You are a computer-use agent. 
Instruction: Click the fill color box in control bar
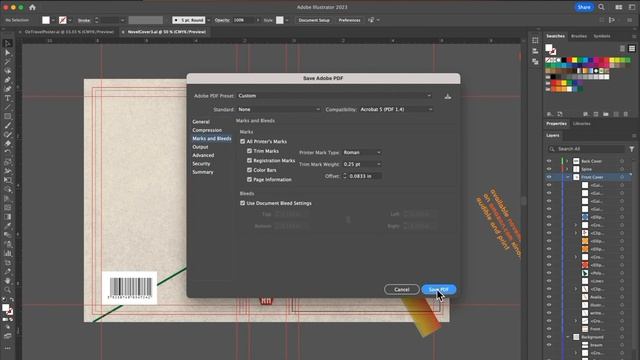pos(46,20)
